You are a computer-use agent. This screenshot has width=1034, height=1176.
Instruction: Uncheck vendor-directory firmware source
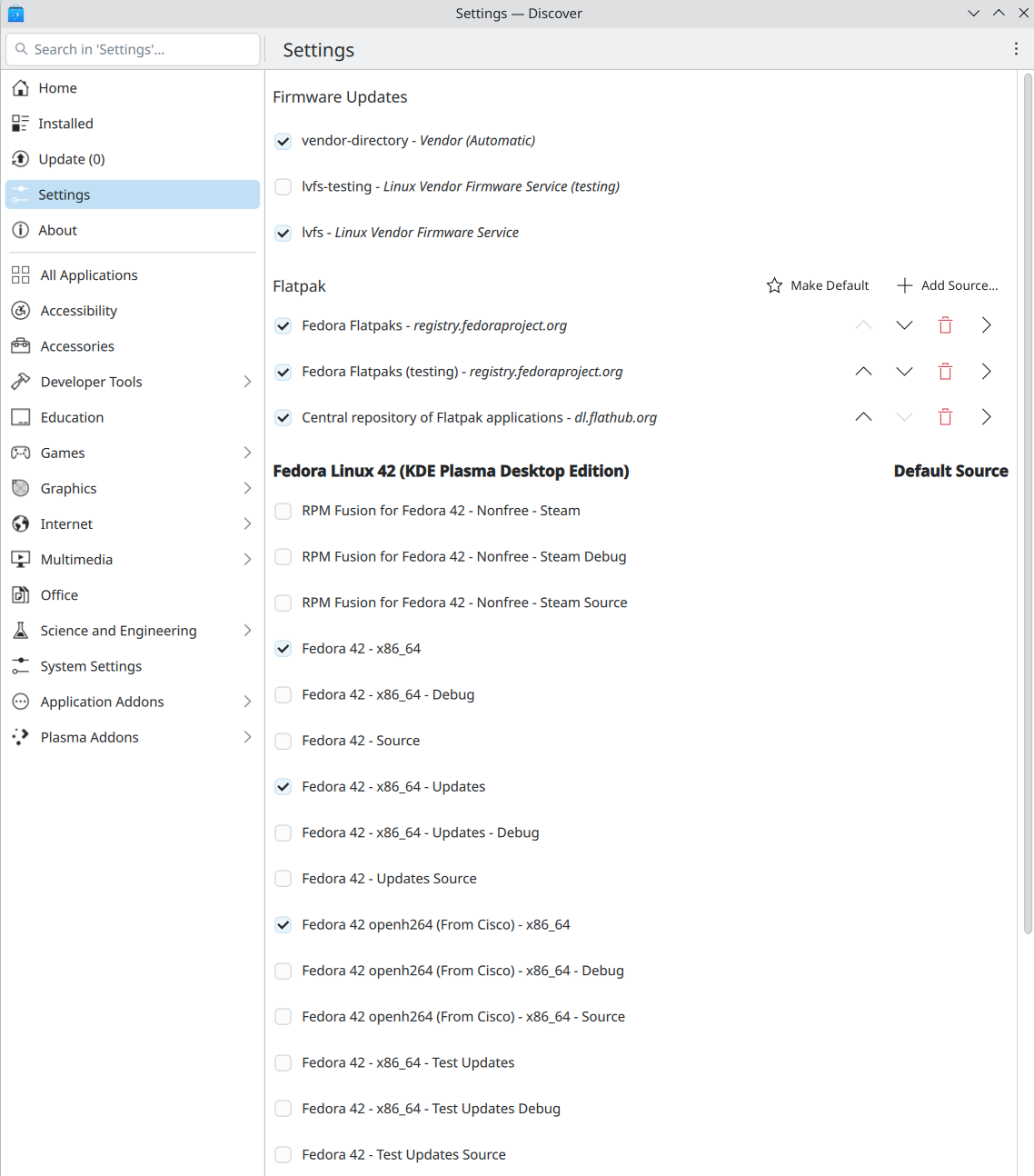click(283, 141)
